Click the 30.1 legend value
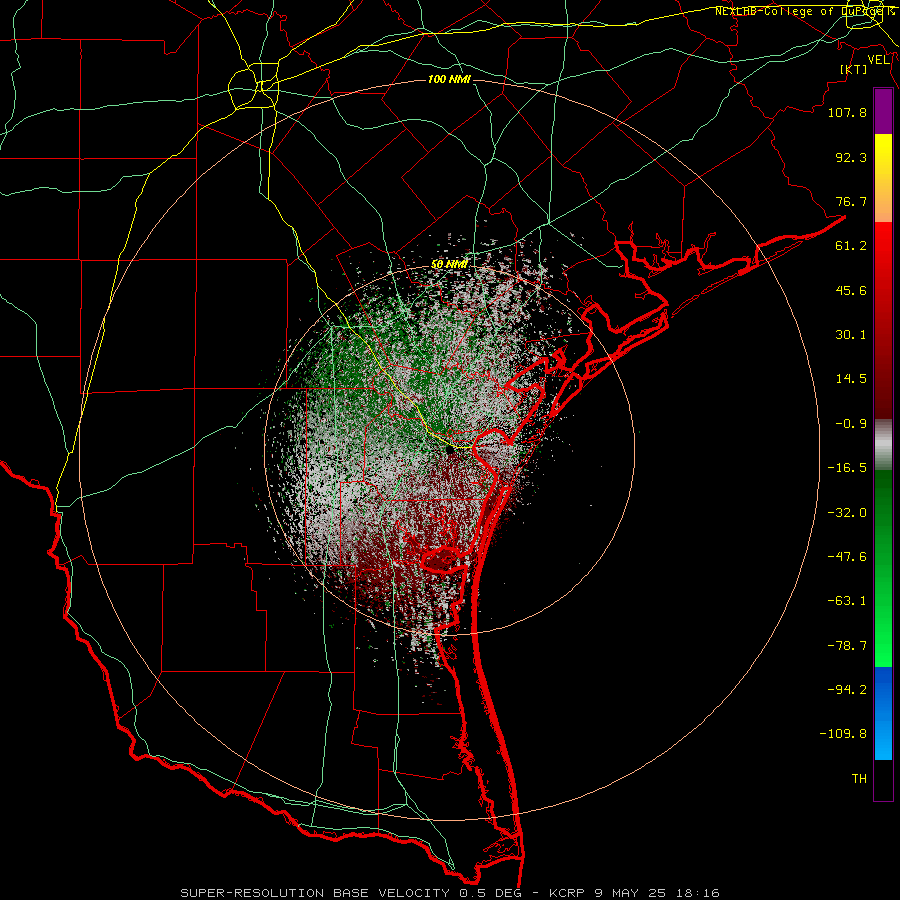 [851, 335]
